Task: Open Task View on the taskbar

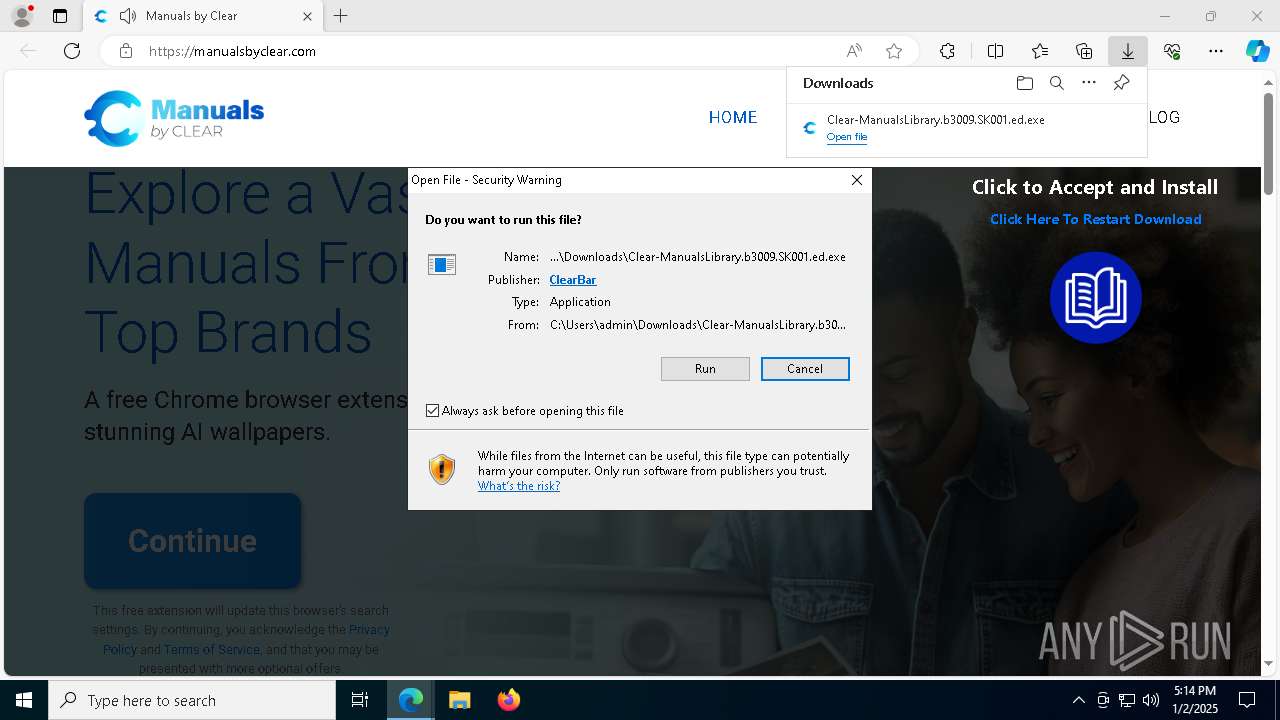Action: point(360,700)
